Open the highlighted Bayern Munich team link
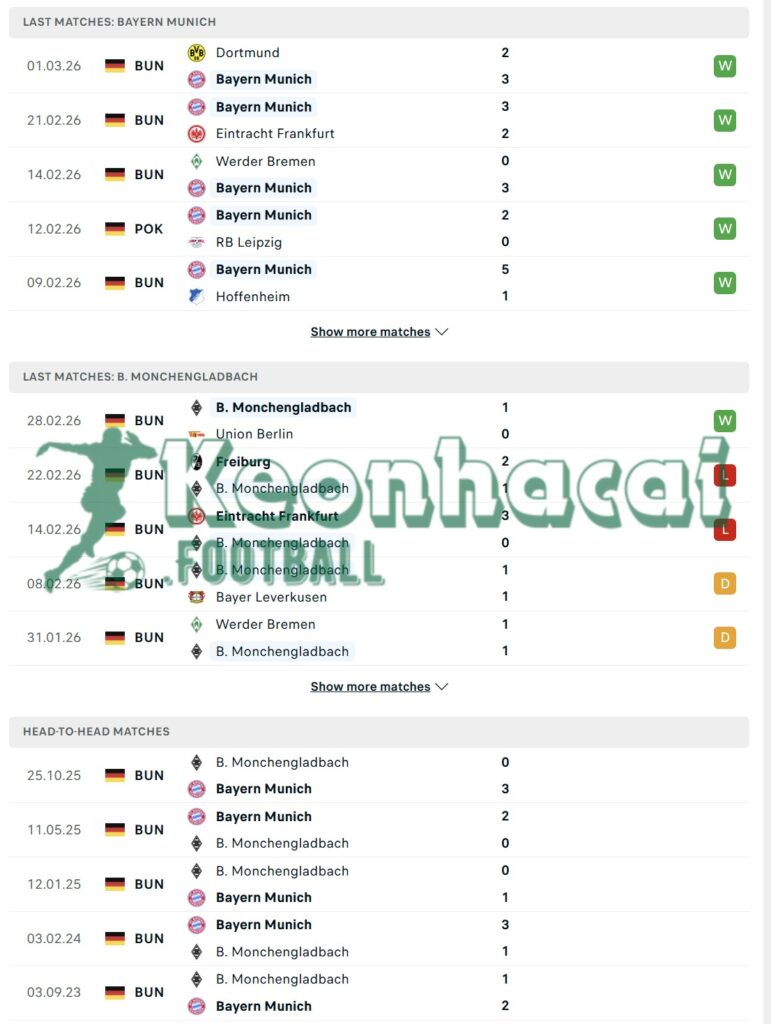The image size is (771, 1024). [263, 79]
